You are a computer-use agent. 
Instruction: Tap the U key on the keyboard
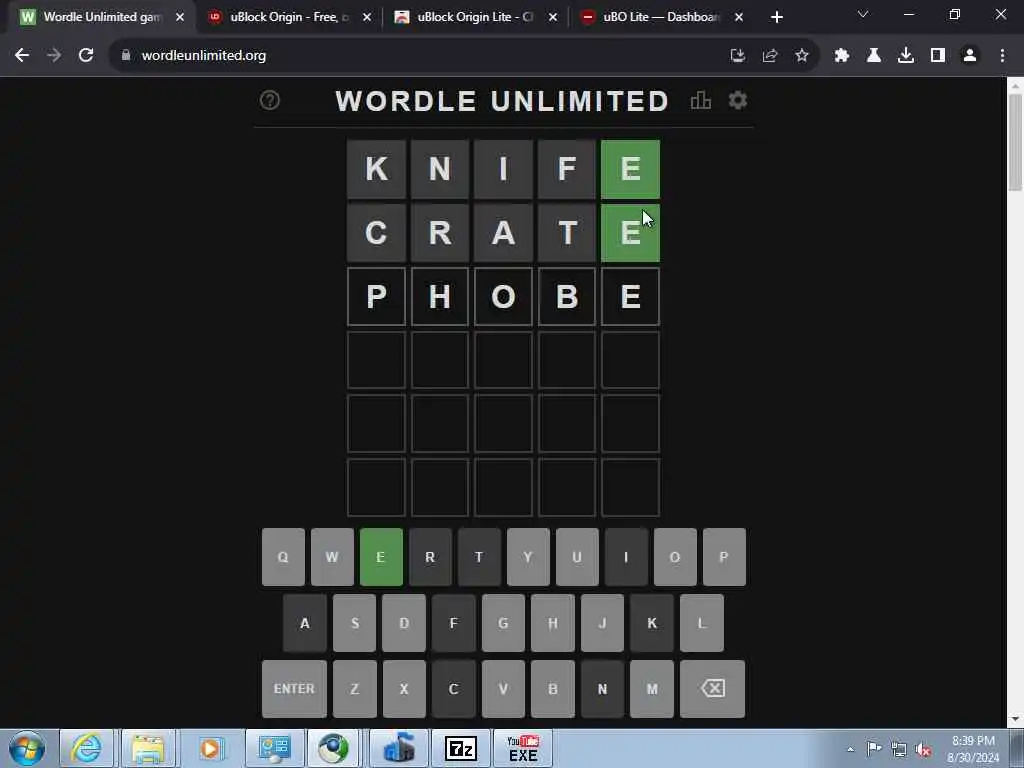[577, 557]
